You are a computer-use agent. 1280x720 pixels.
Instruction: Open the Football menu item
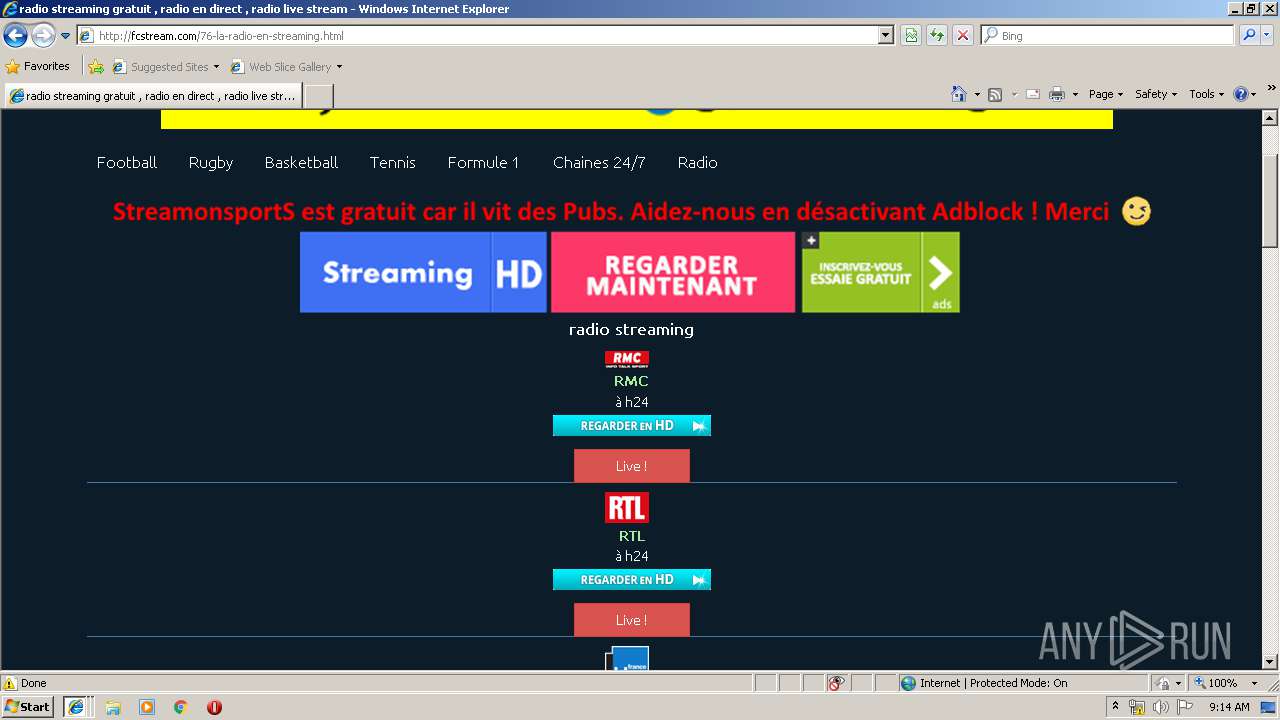127,162
